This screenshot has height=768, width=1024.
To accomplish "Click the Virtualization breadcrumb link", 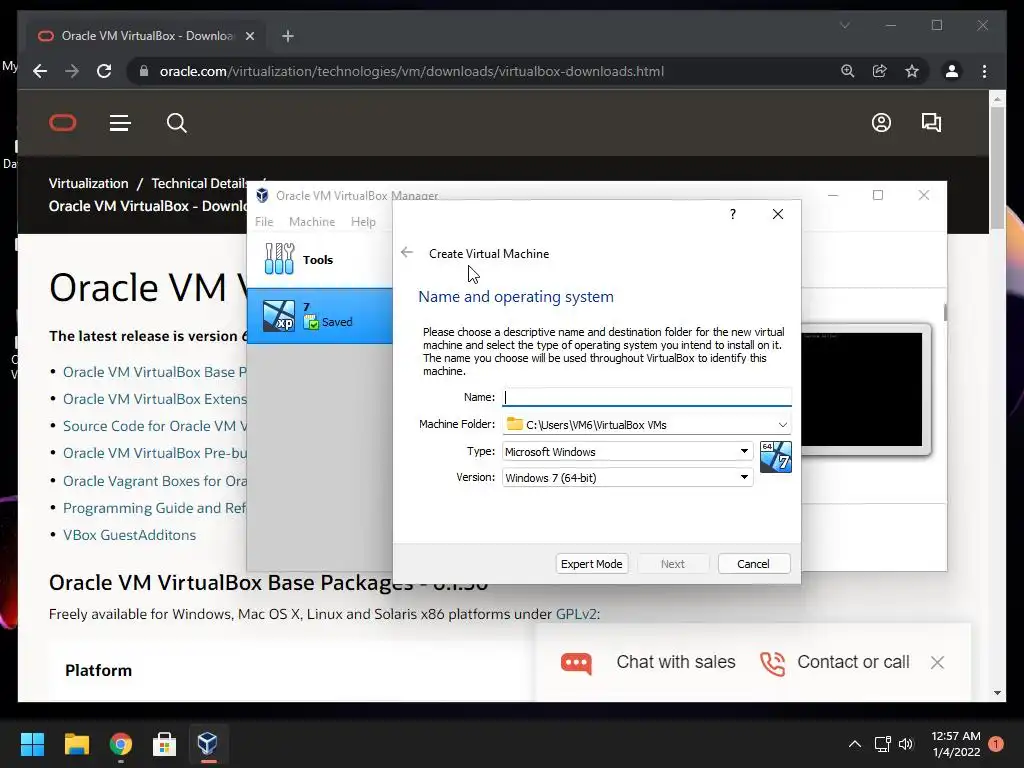I will click(x=88, y=184).
